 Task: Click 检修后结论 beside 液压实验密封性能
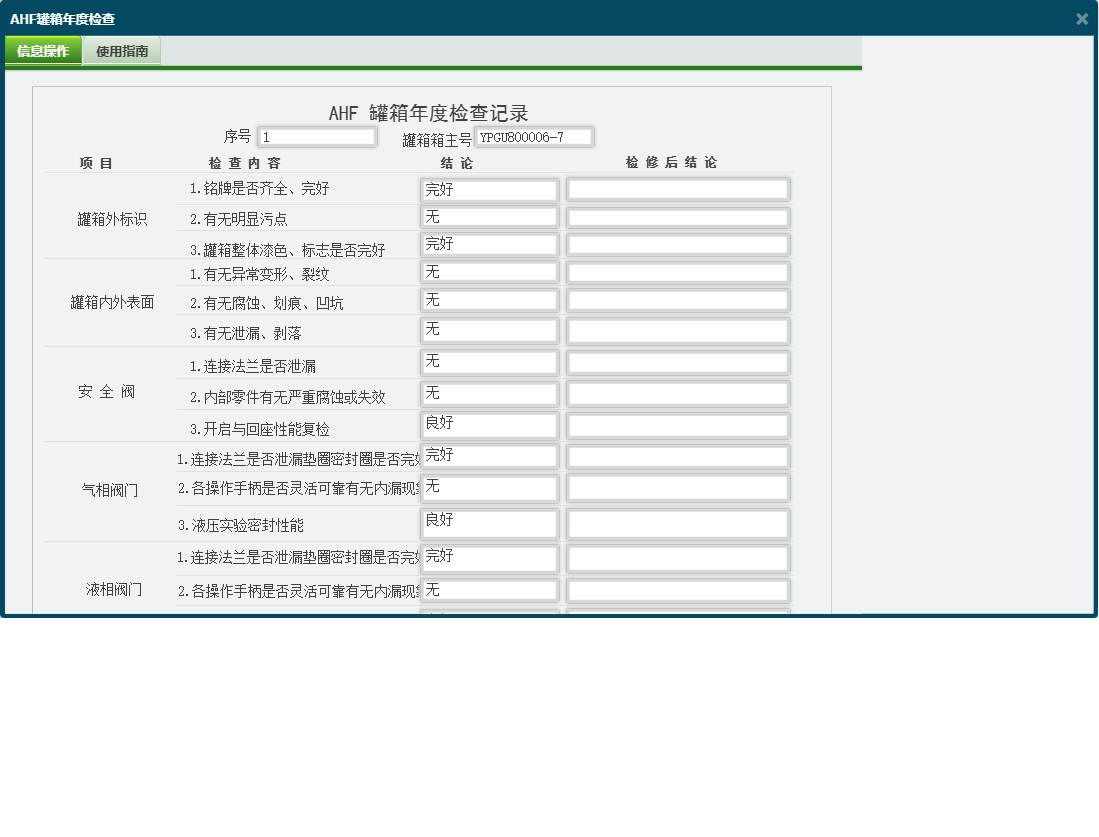pyautogui.click(x=678, y=523)
